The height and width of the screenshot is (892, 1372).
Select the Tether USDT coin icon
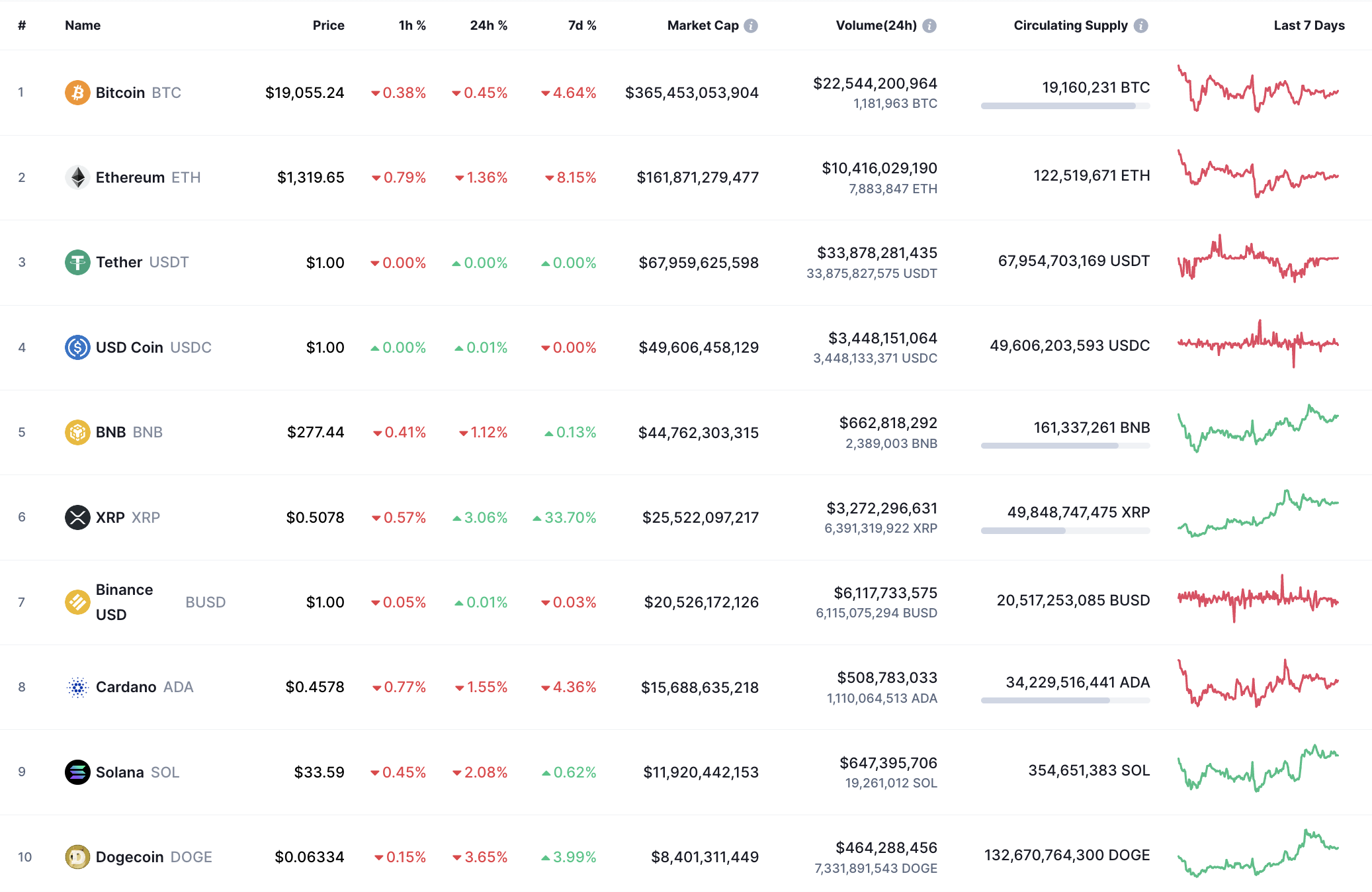point(77,262)
